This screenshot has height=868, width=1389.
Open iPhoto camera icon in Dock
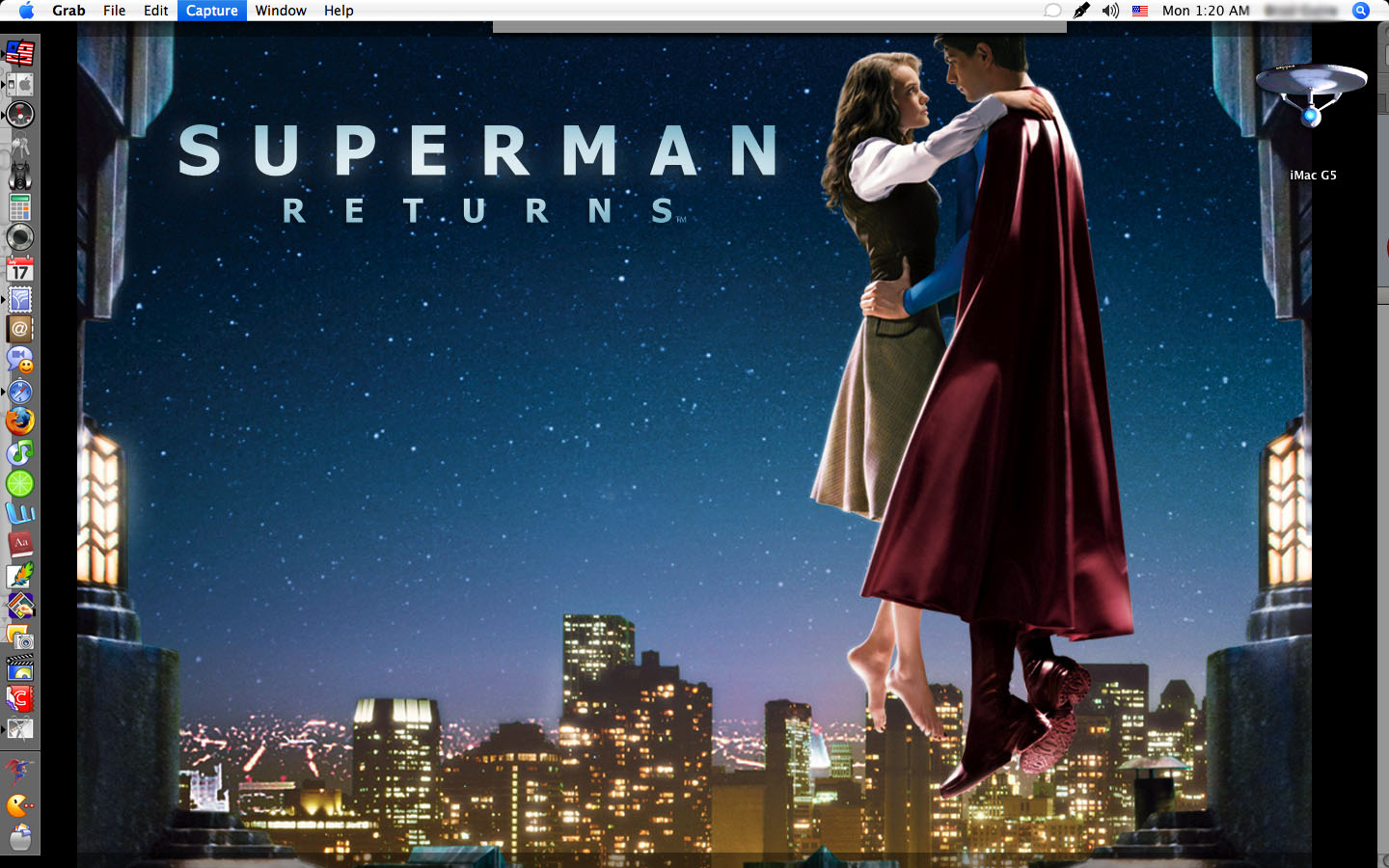click(x=20, y=637)
